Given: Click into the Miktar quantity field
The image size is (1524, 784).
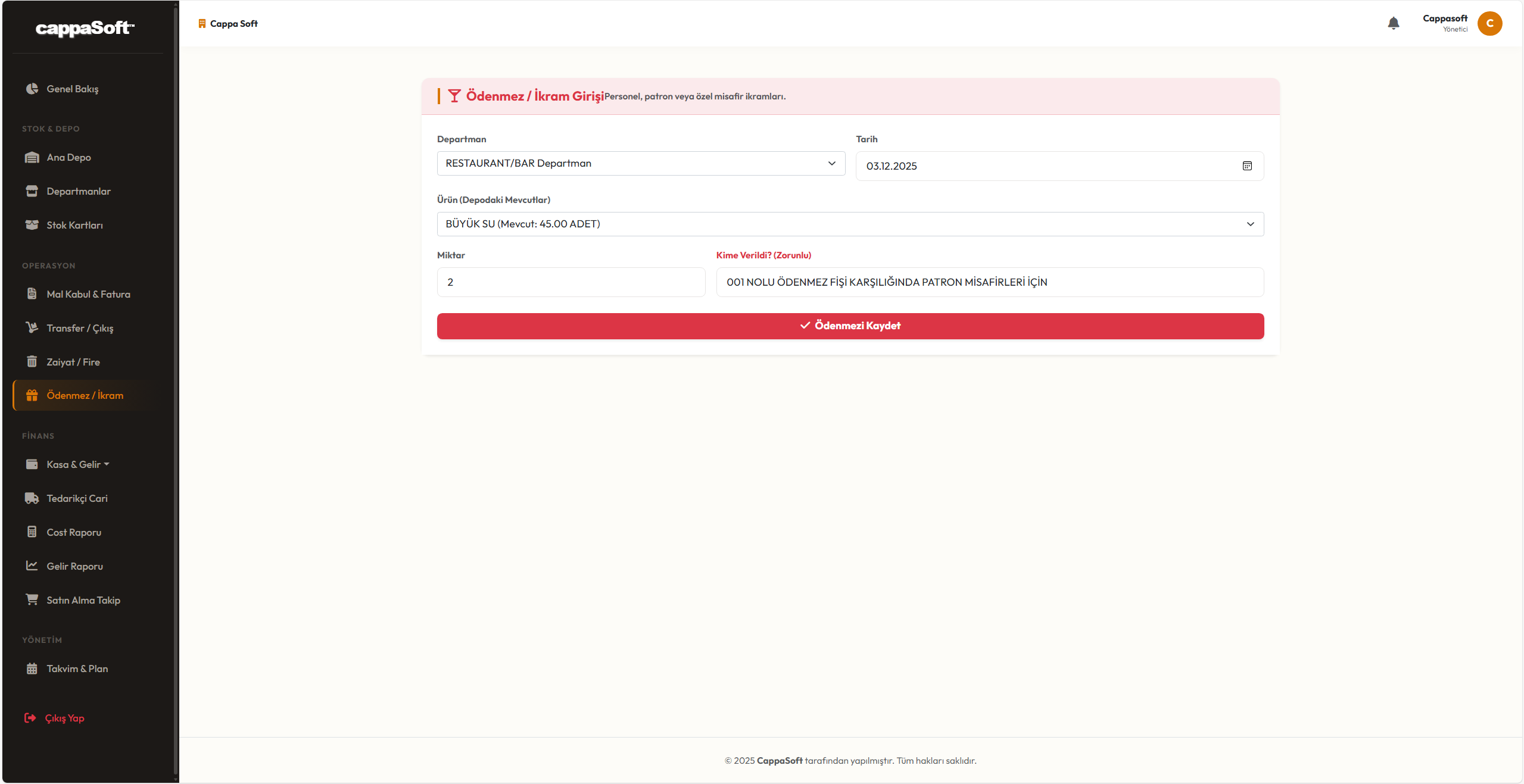Looking at the screenshot, I should click(x=571, y=282).
